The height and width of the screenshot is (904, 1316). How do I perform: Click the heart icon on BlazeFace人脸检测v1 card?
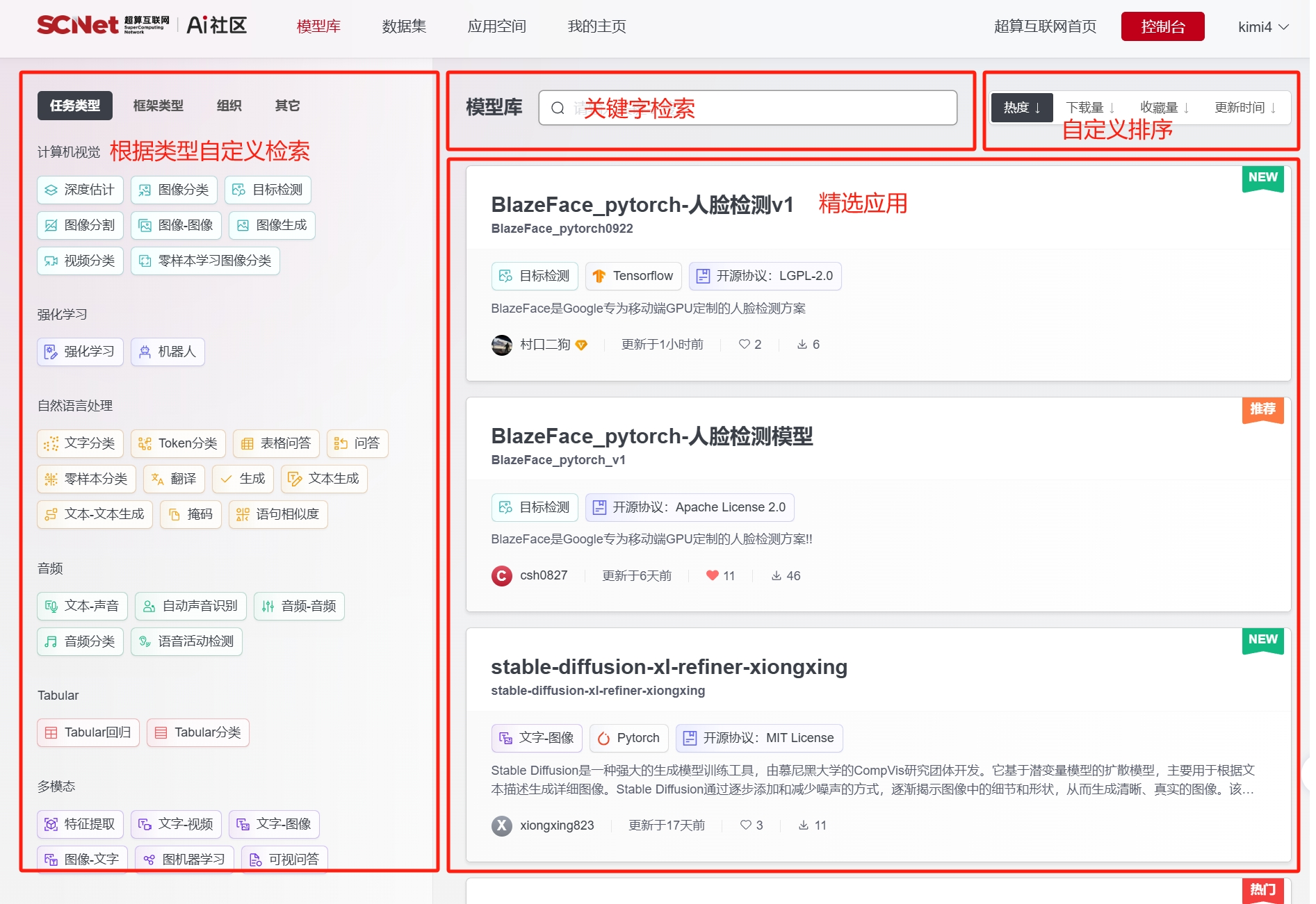point(744,344)
